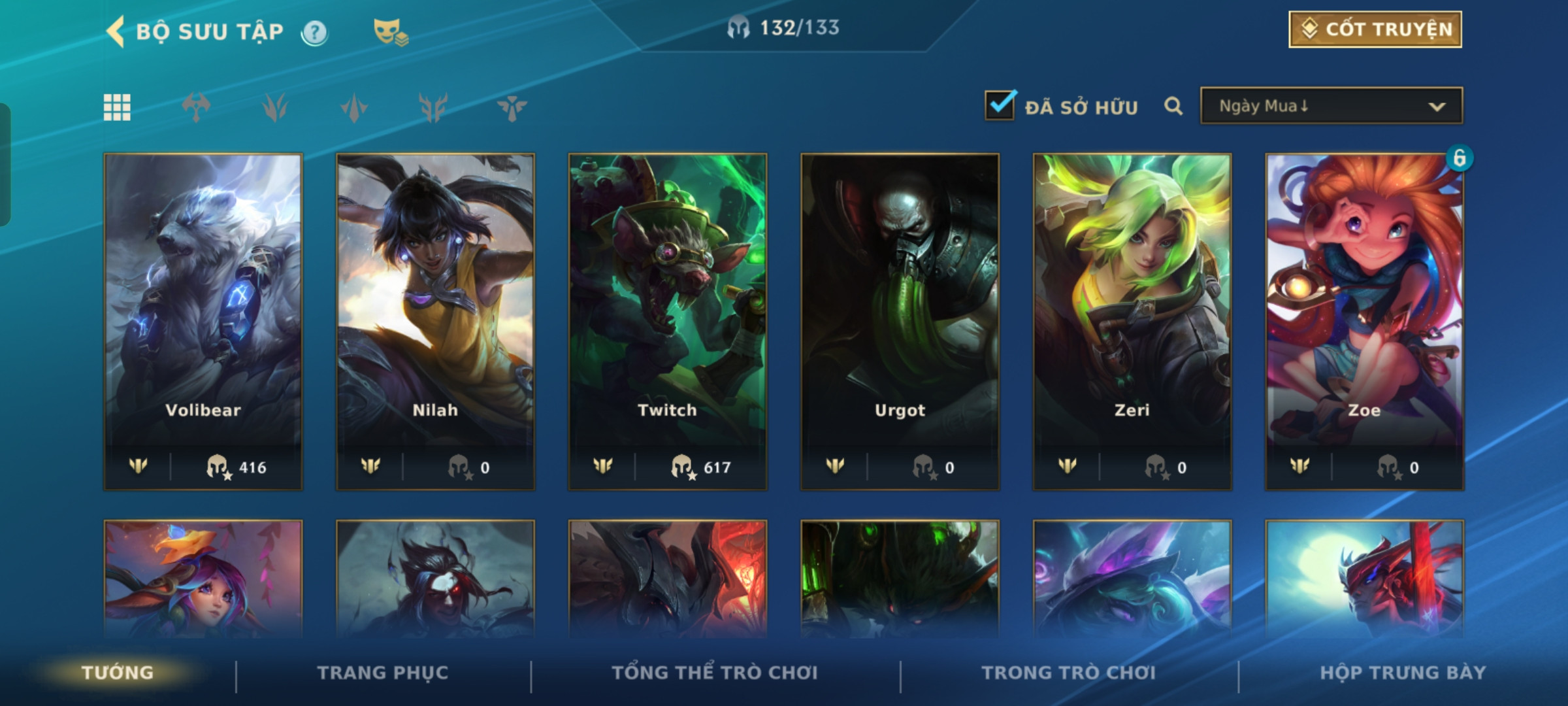Screen dimensions: 1568x706
Task: Go back using the Bộ Sưu Tập arrow
Action: tap(116, 31)
